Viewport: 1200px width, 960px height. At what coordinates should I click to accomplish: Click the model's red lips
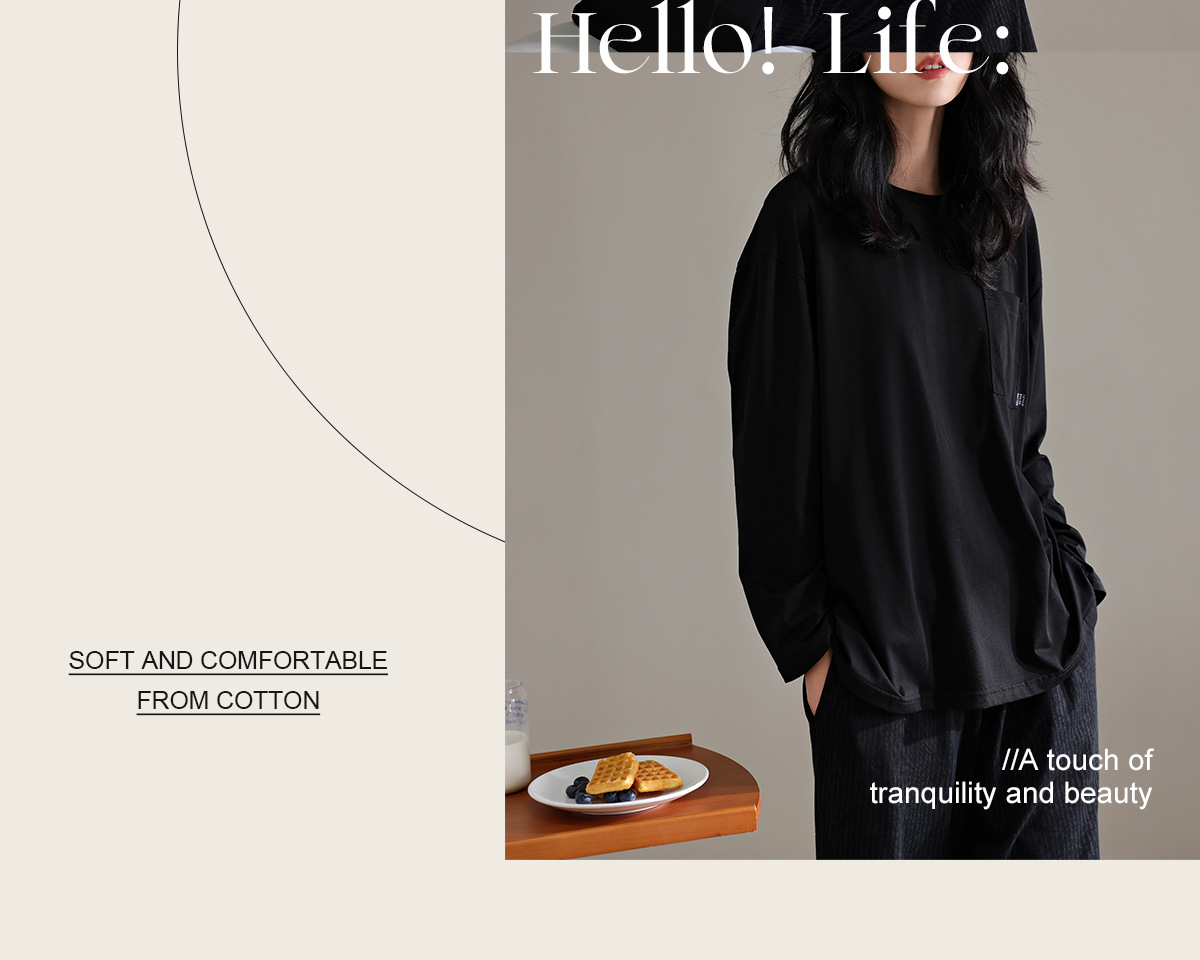pyautogui.click(x=932, y=67)
